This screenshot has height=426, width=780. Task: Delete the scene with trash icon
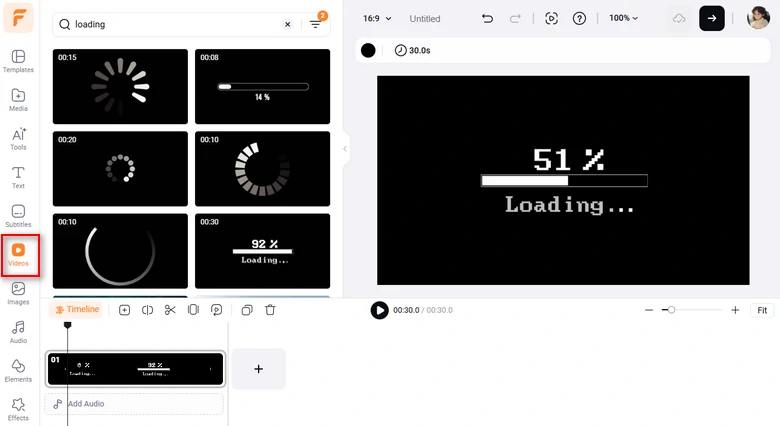[x=270, y=310]
